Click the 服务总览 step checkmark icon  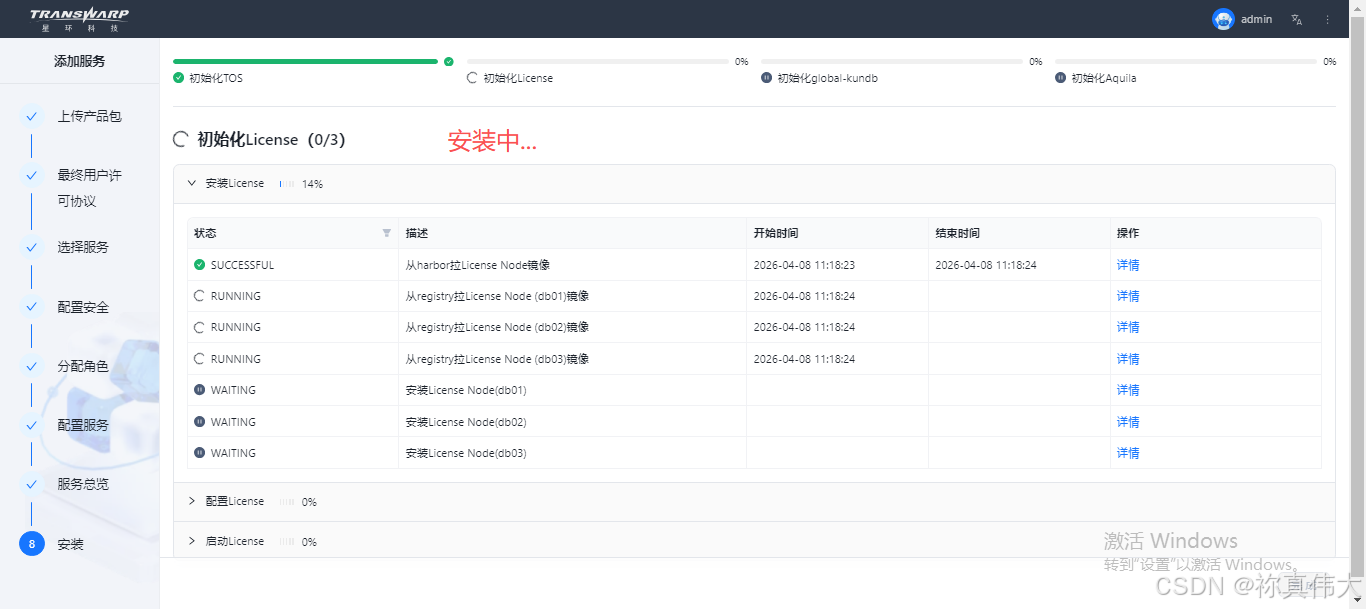(32, 484)
